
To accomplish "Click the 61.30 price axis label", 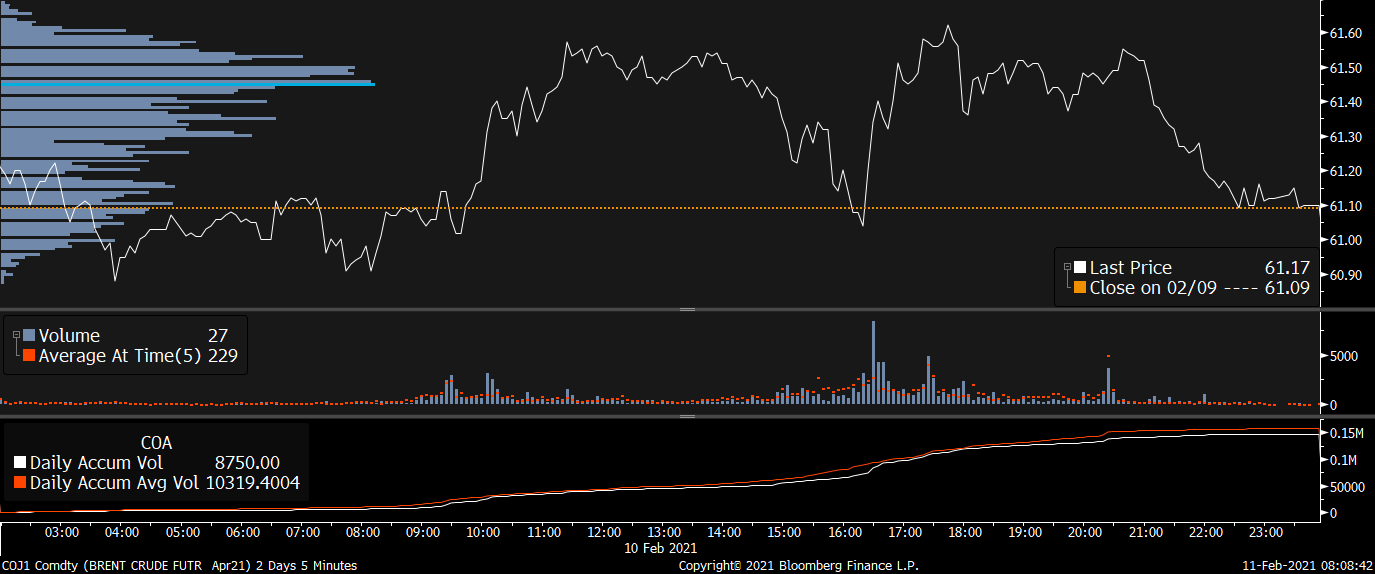I will click(1346, 137).
